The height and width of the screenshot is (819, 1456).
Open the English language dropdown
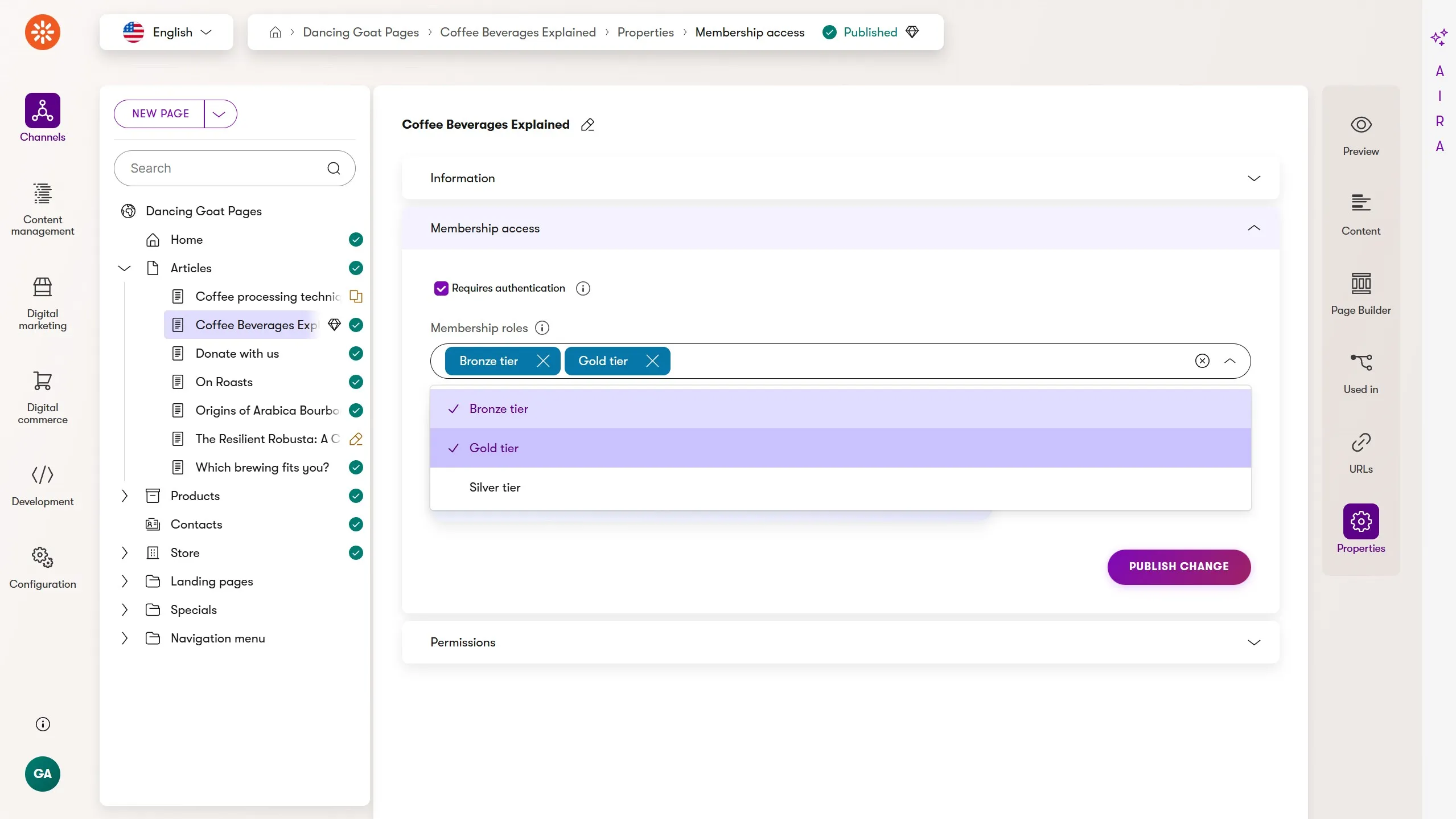166,32
